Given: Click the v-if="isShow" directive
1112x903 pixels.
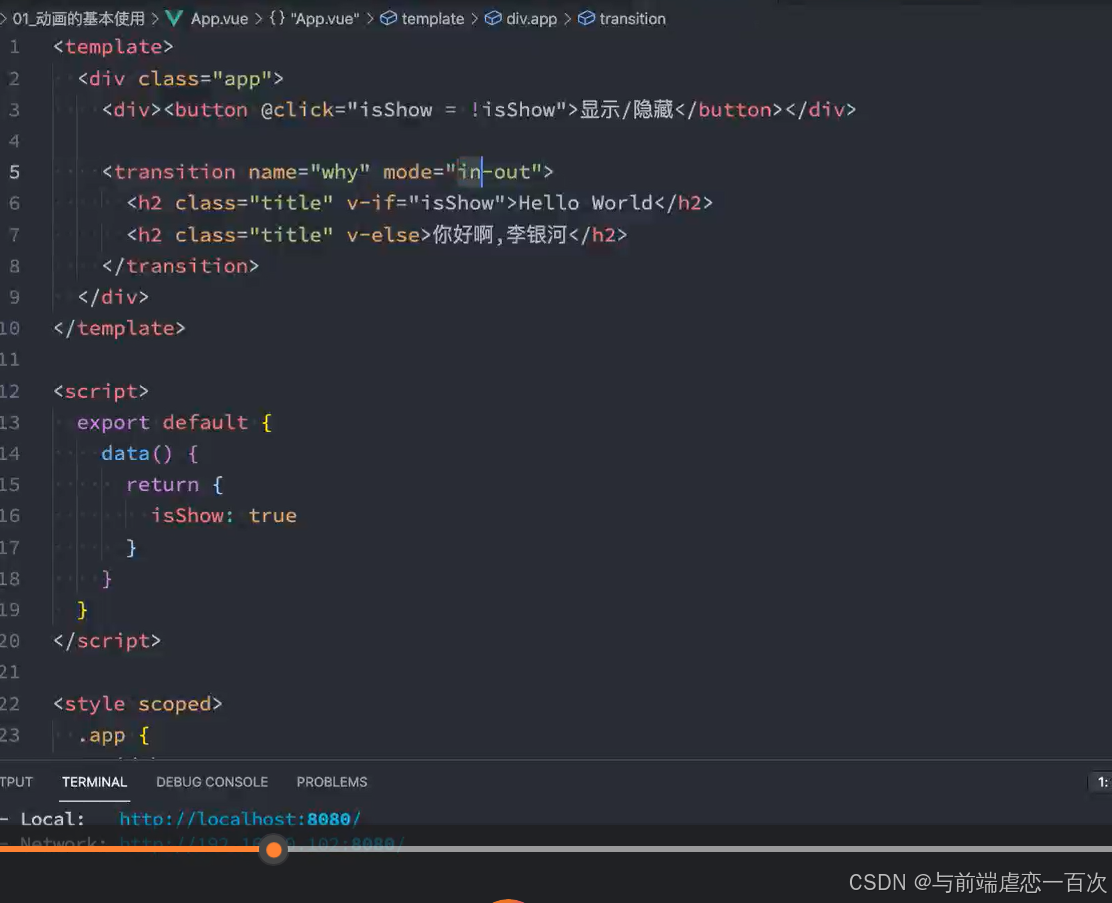Looking at the screenshot, I should click(x=426, y=203).
